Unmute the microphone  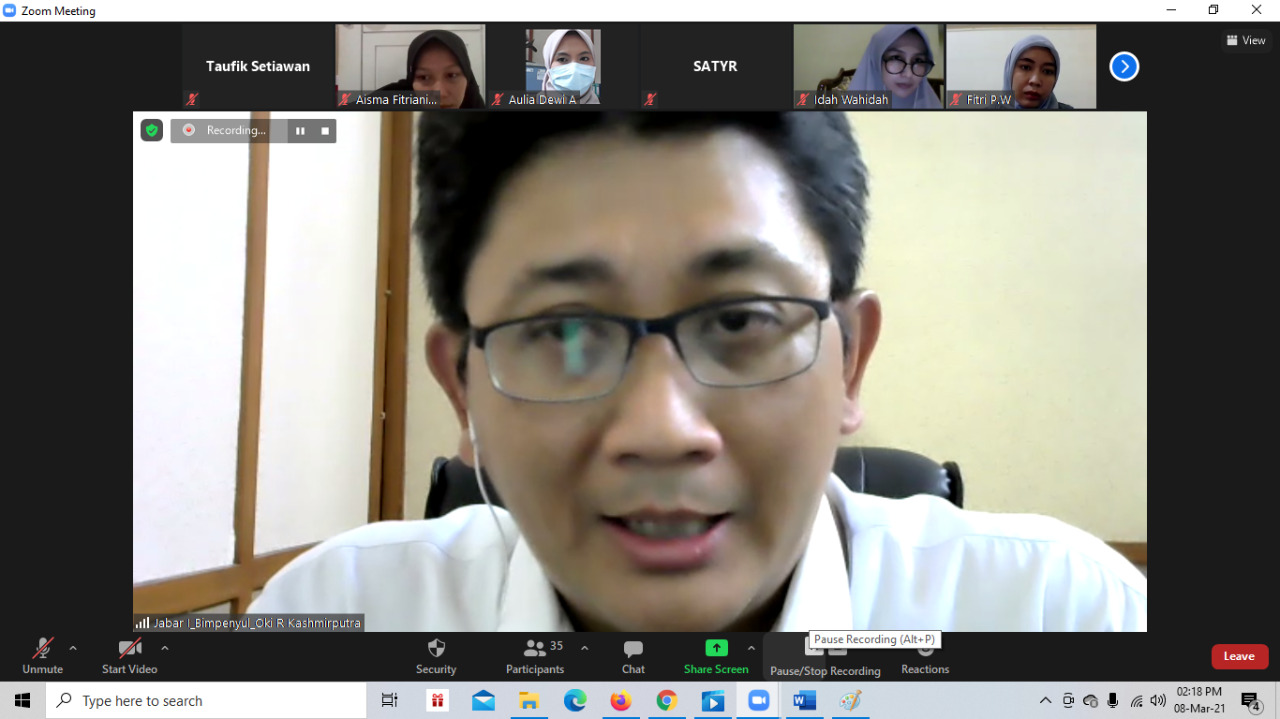pos(42,656)
